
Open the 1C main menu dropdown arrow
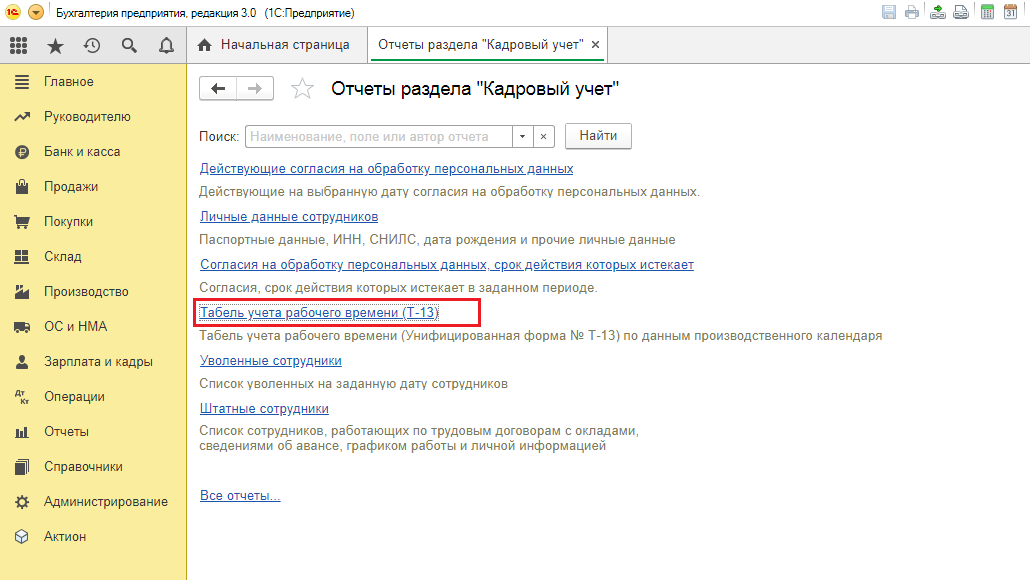point(36,12)
